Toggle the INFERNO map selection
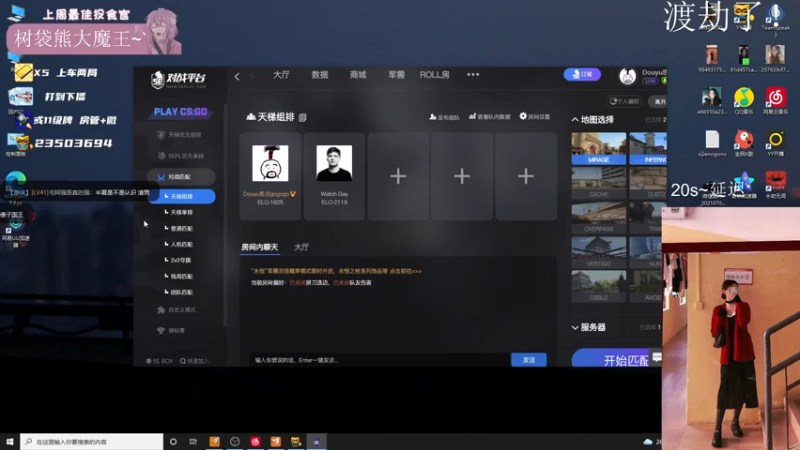800x450 pixels. (648, 148)
